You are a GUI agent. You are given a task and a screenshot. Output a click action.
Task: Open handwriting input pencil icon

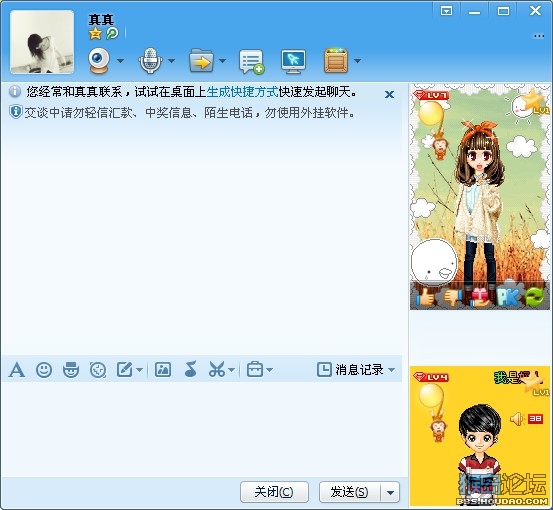(124, 370)
